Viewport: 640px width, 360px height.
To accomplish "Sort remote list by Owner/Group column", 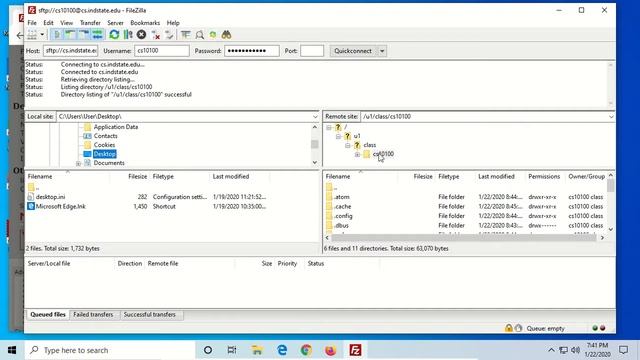I will point(586,176).
